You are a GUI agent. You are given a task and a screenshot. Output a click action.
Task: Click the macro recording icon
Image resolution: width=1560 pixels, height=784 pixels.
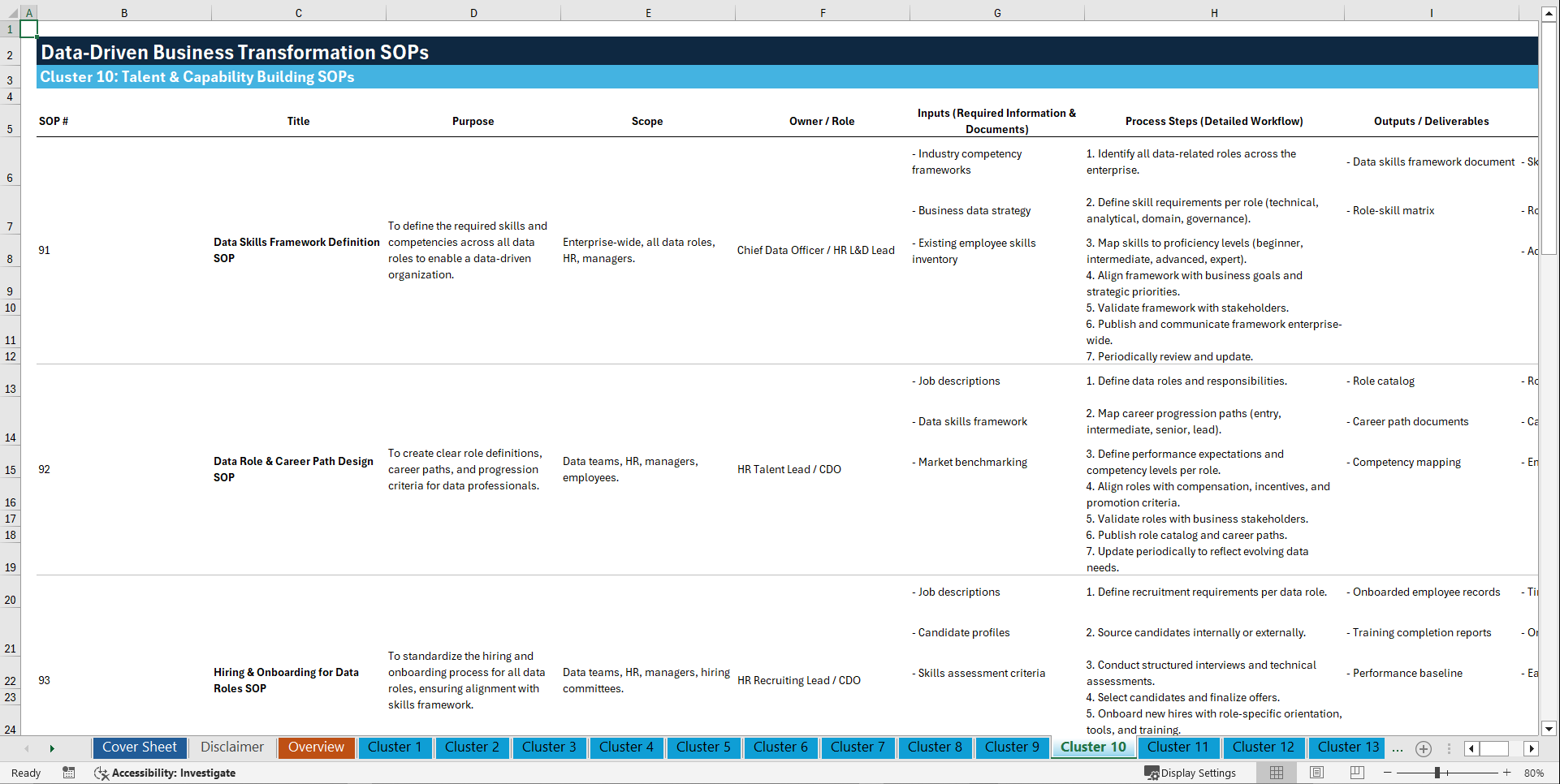click(69, 773)
